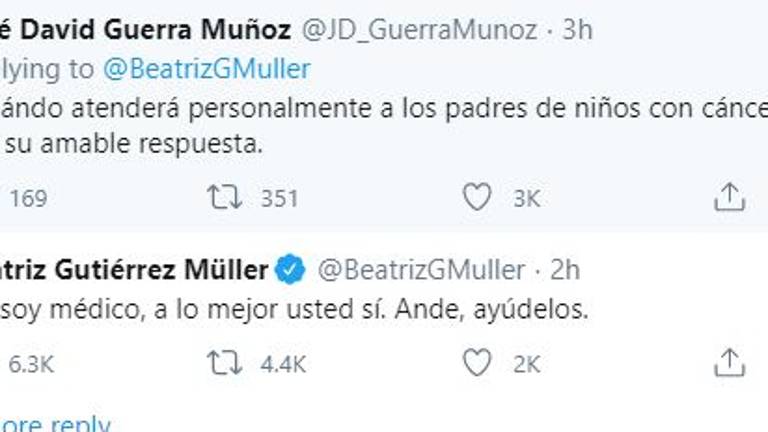Expand the more reply link
This screenshot has height=432, width=768.
pyautogui.click(x=55, y=424)
